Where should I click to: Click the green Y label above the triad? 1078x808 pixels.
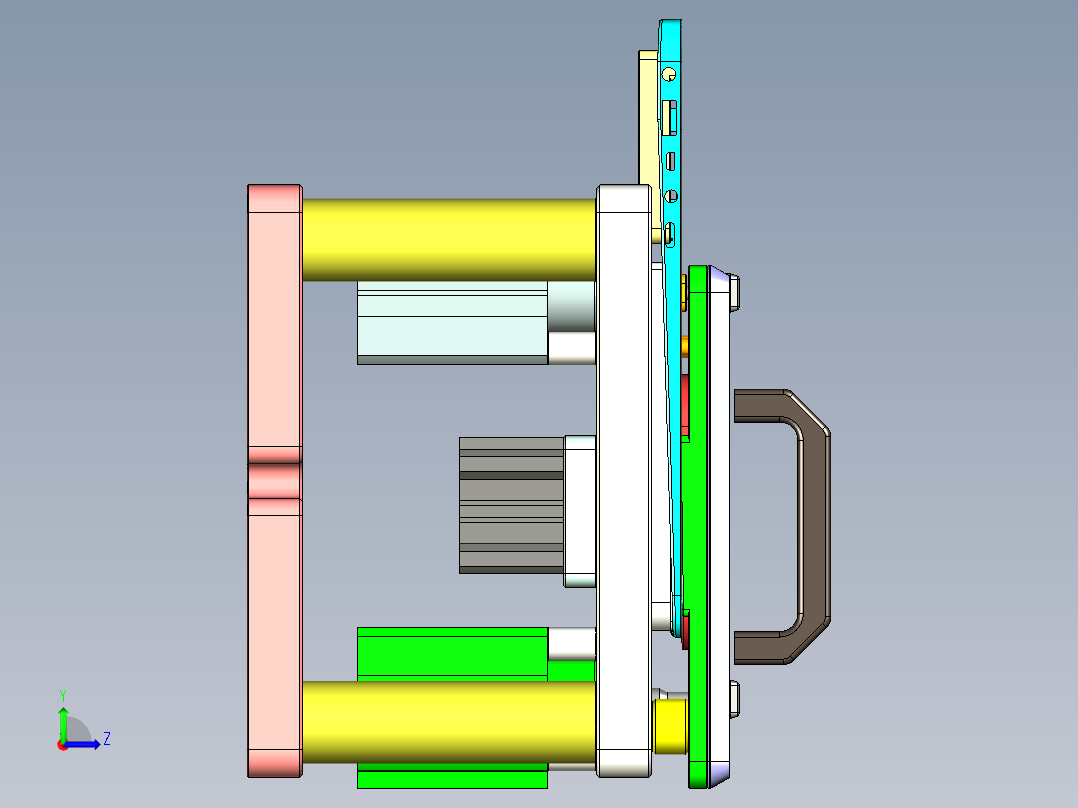click(63, 694)
